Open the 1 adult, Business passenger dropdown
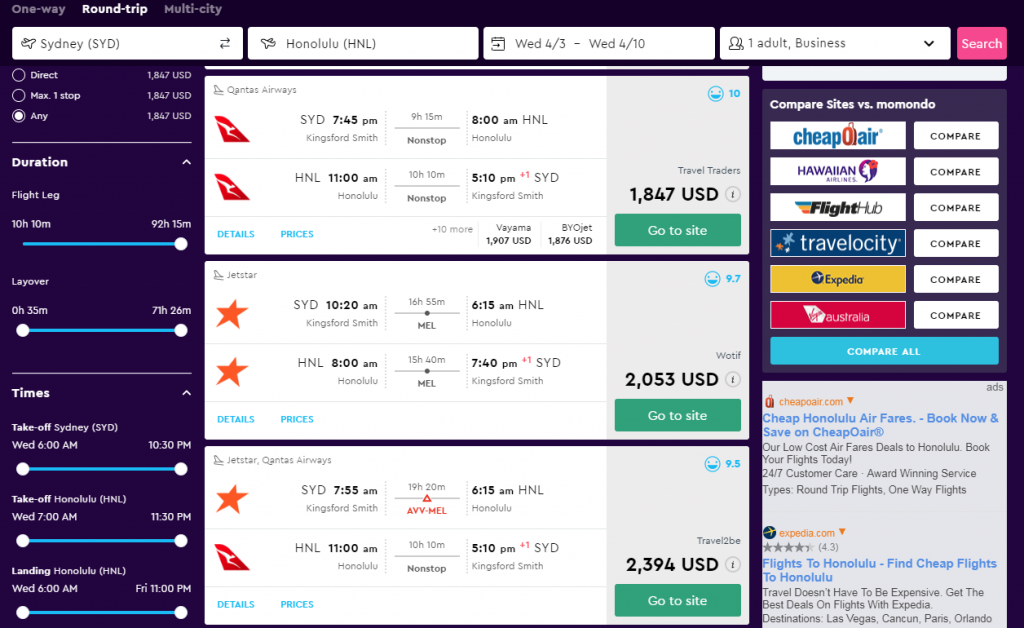 pyautogui.click(x=835, y=43)
